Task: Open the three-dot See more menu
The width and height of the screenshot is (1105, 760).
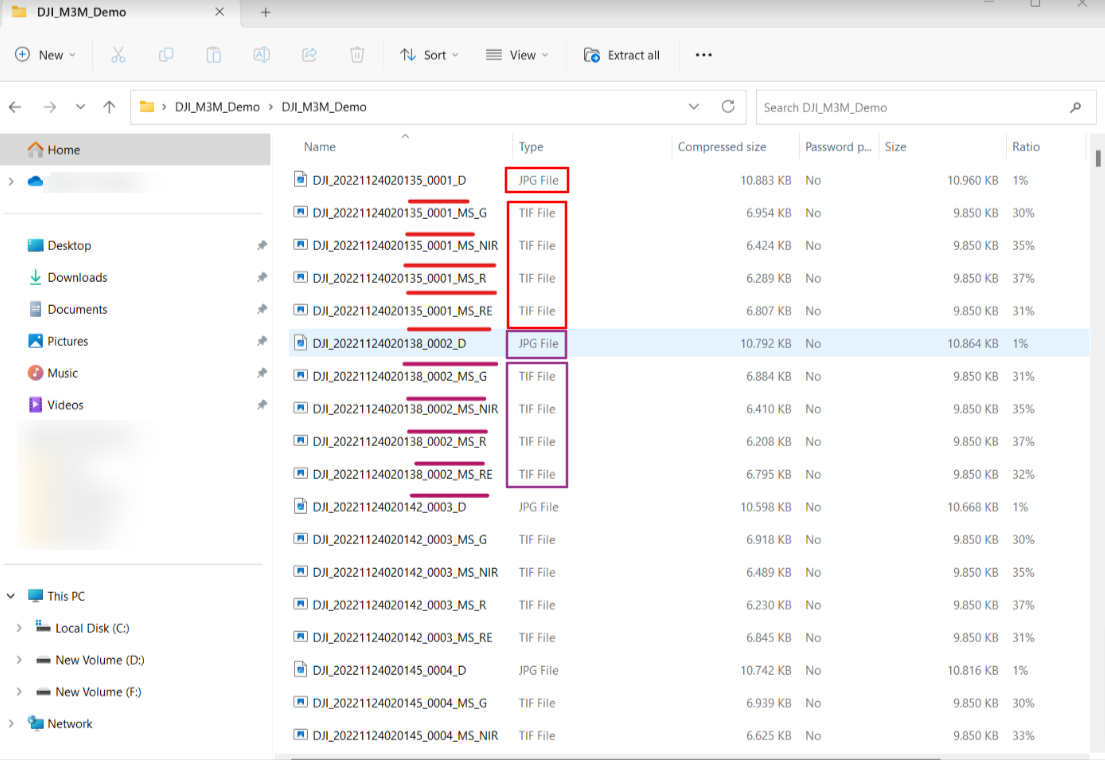Action: coord(703,55)
